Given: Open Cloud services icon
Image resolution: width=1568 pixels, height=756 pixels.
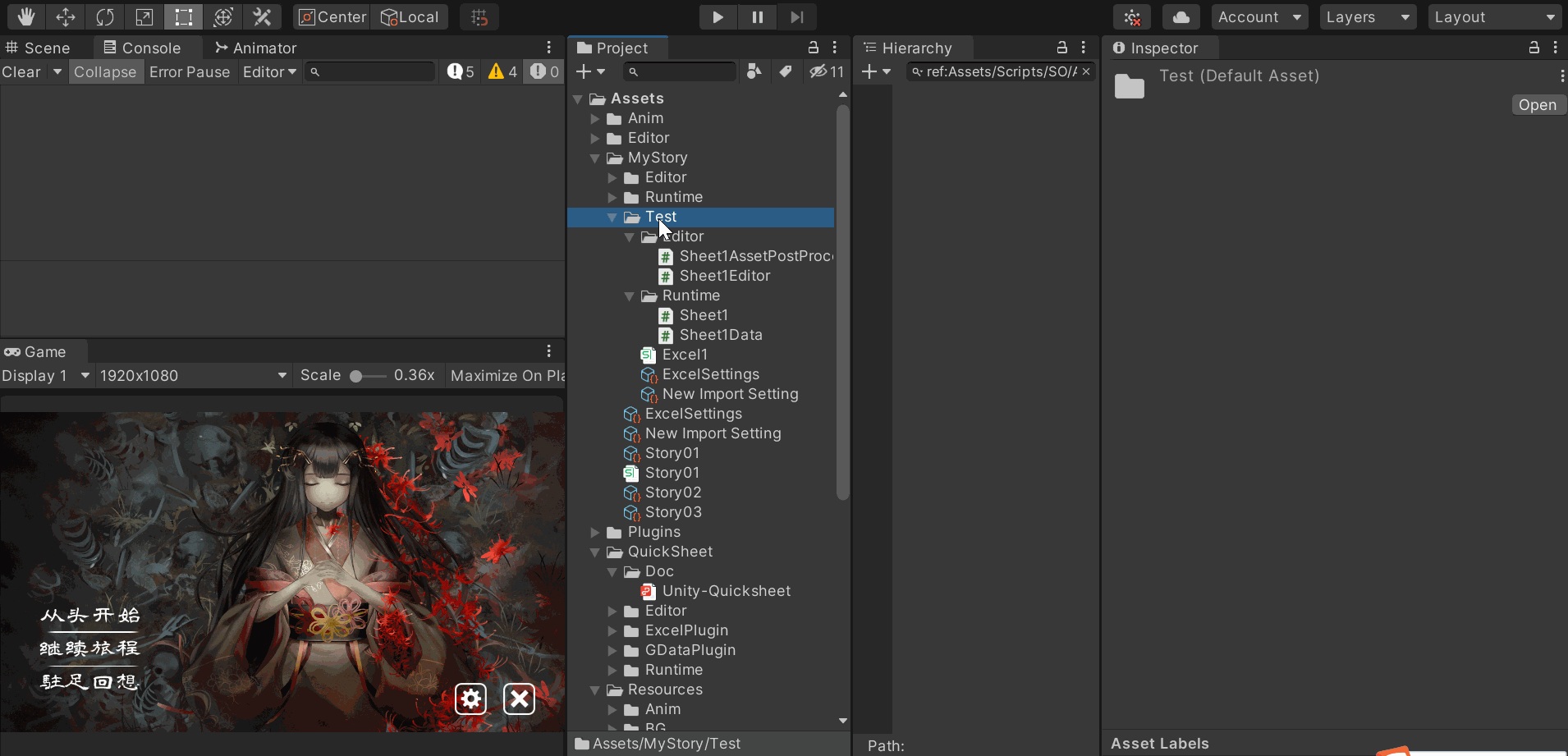Looking at the screenshot, I should (1181, 16).
